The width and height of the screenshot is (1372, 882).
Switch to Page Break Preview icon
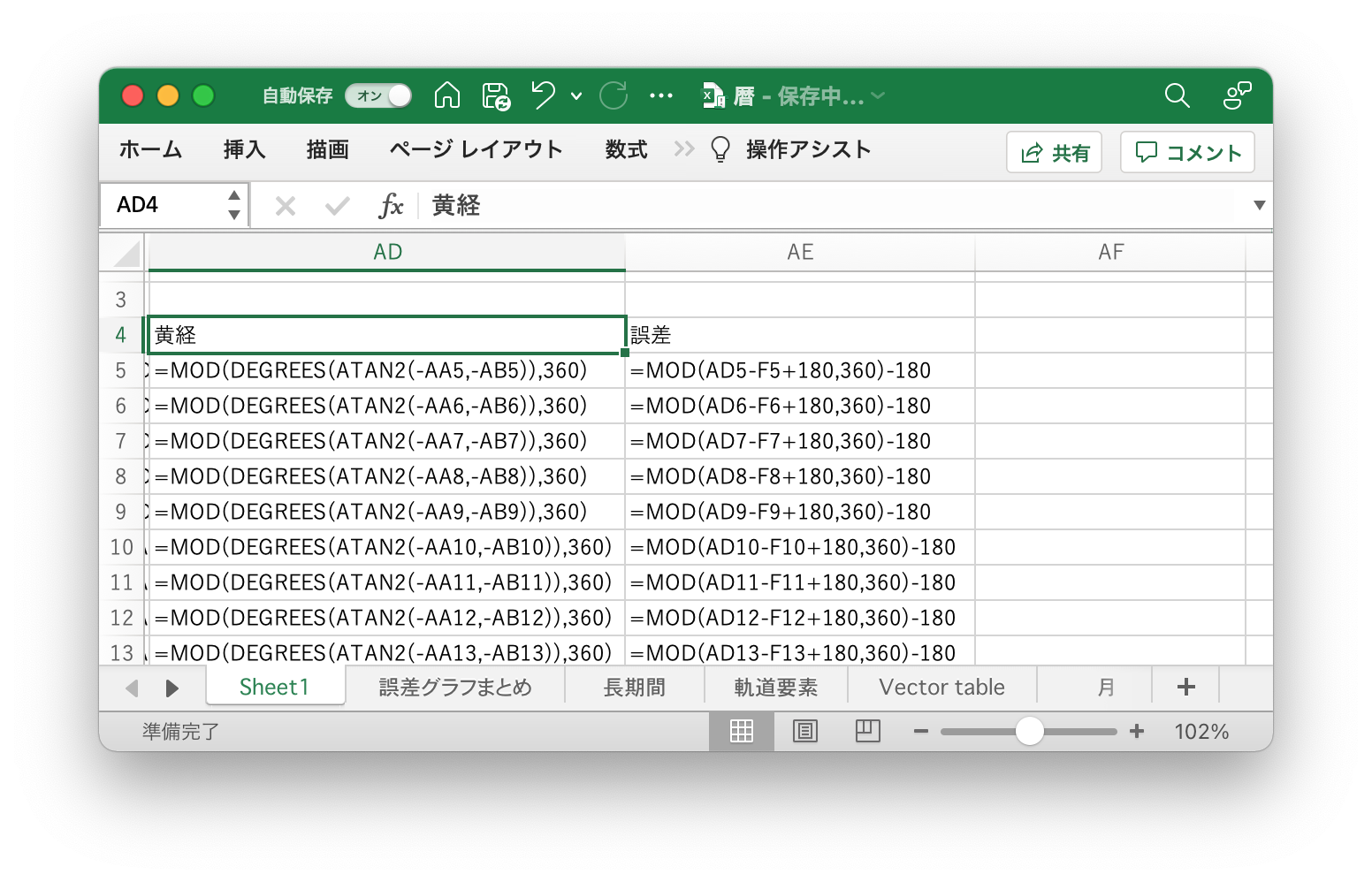point(868,731)
